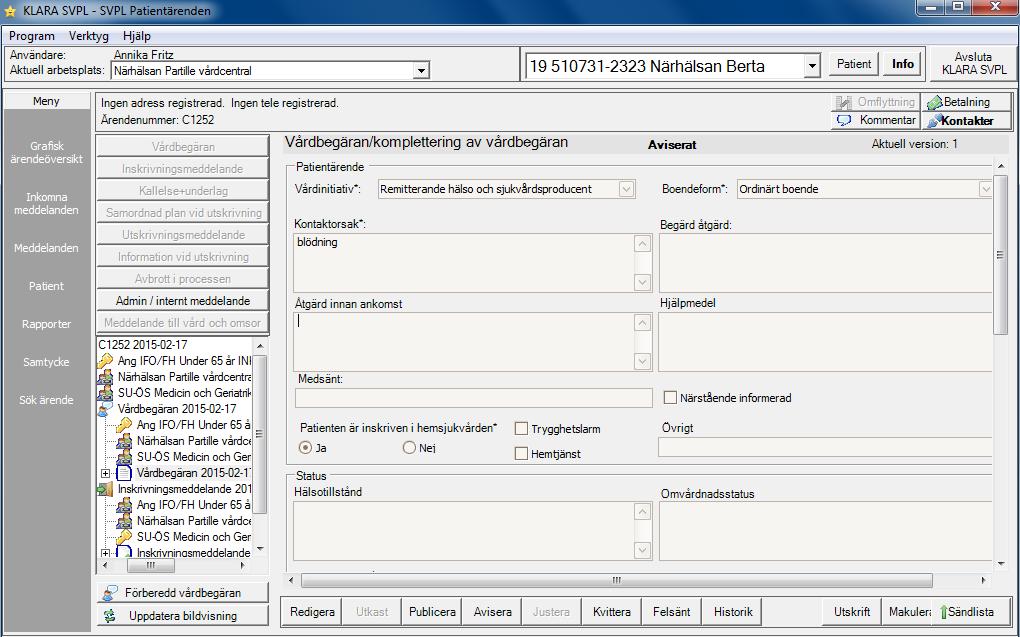Viewport: 1020px width, 637px height.
Task: Click Åtgärd innan ankomst up scroll arrow
Action: [642, 323]
